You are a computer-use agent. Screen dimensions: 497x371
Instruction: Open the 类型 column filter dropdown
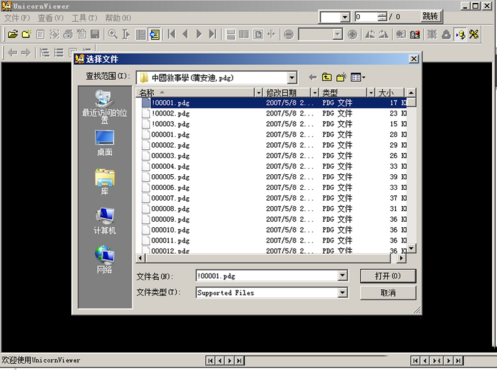pos(371,92)
